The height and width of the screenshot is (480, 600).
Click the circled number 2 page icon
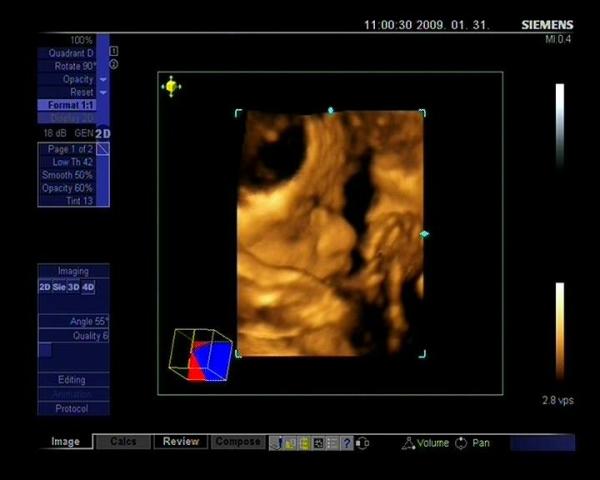(x=114, y=64)
